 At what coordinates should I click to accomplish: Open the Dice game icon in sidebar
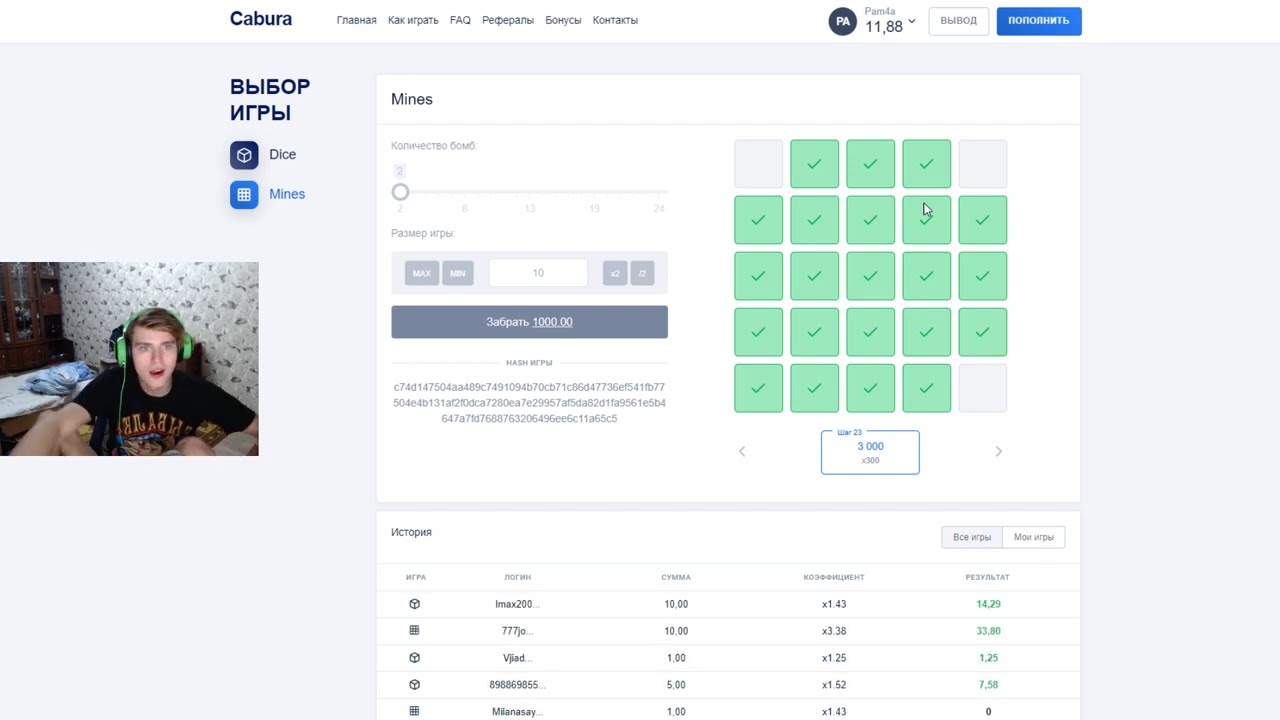[244, 155]
